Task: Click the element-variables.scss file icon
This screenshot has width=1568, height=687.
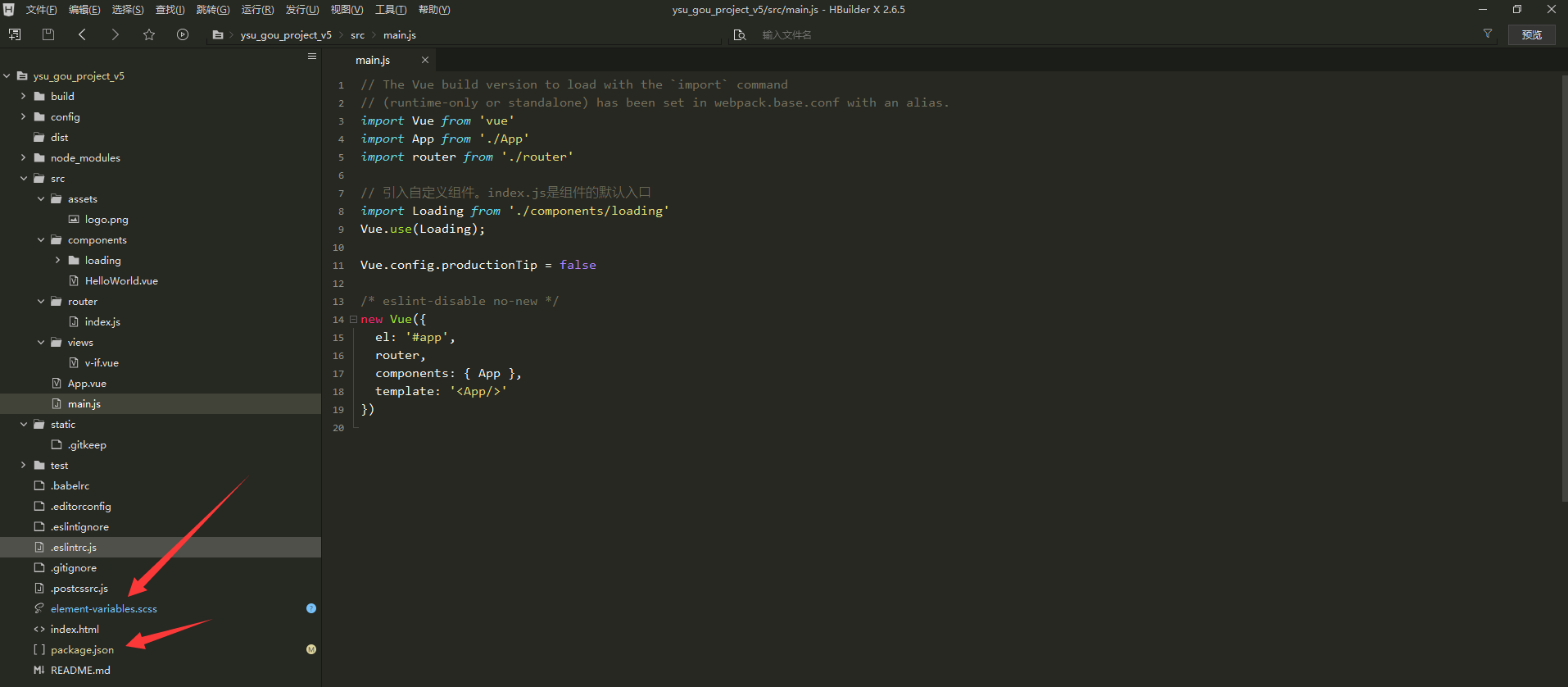Action: [39, 608]
